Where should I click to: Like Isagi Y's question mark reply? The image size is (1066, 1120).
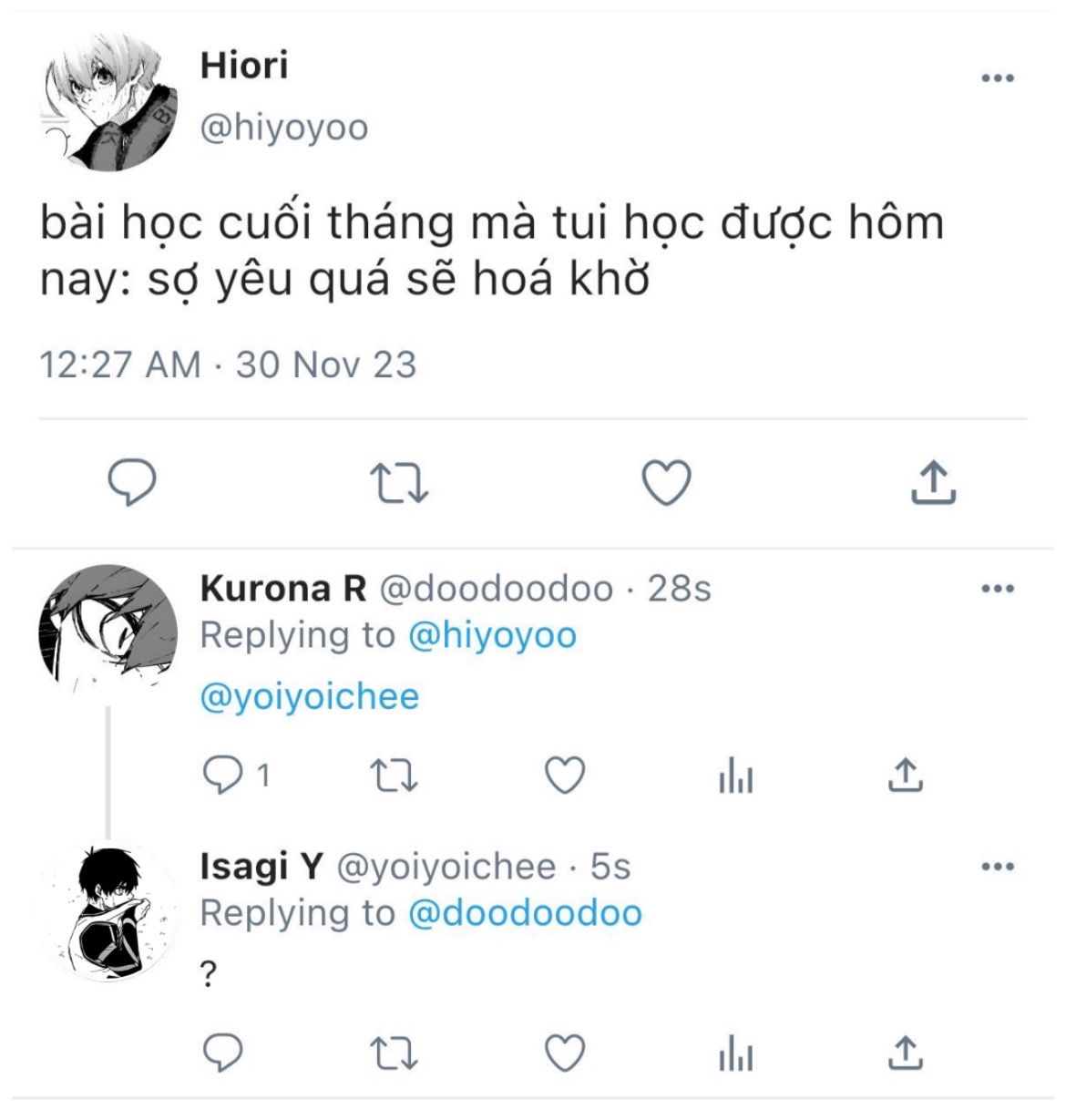[x=564, y=1054]
